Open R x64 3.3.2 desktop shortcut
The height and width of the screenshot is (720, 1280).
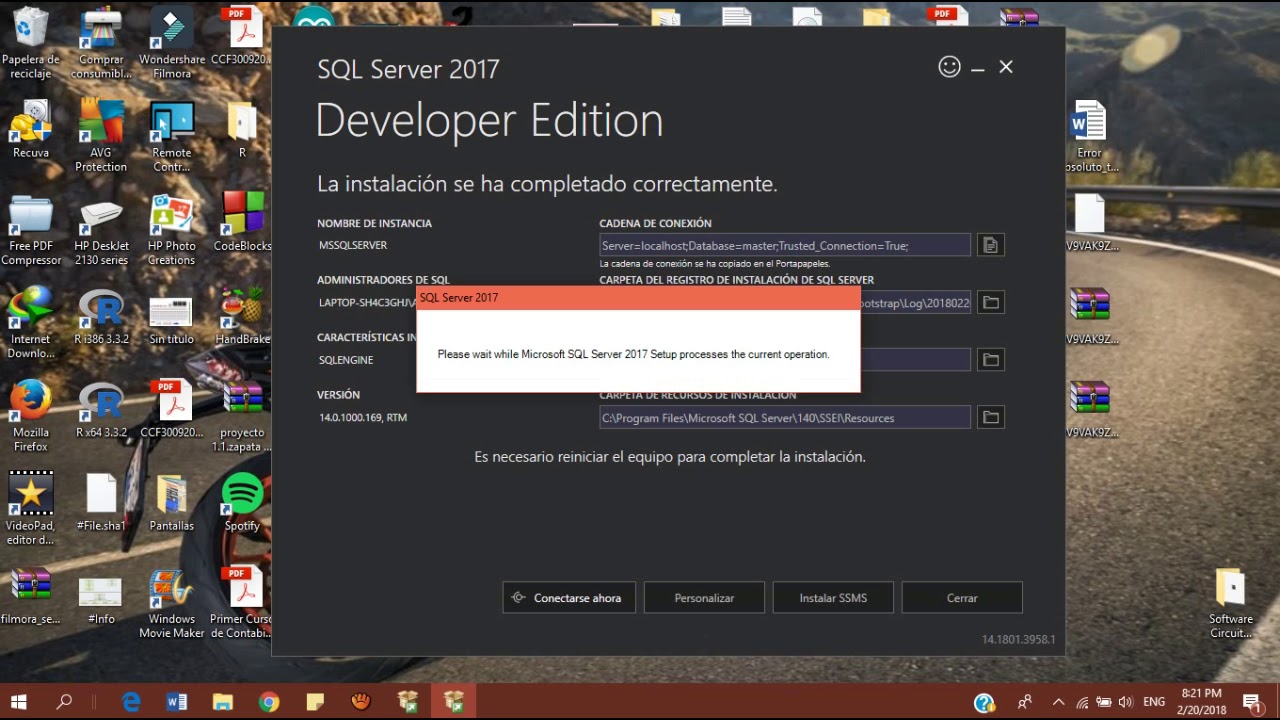pos(101,410)
